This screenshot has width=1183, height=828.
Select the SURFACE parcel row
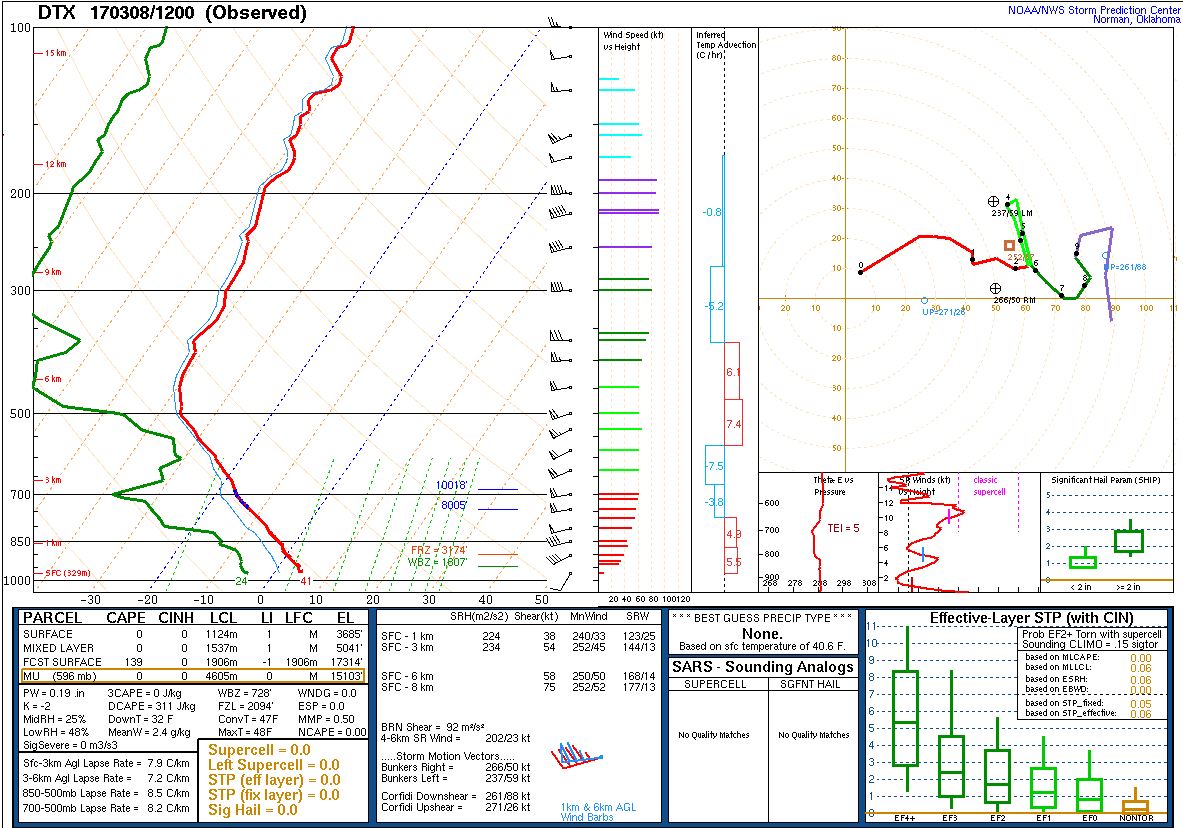(193, 635)
